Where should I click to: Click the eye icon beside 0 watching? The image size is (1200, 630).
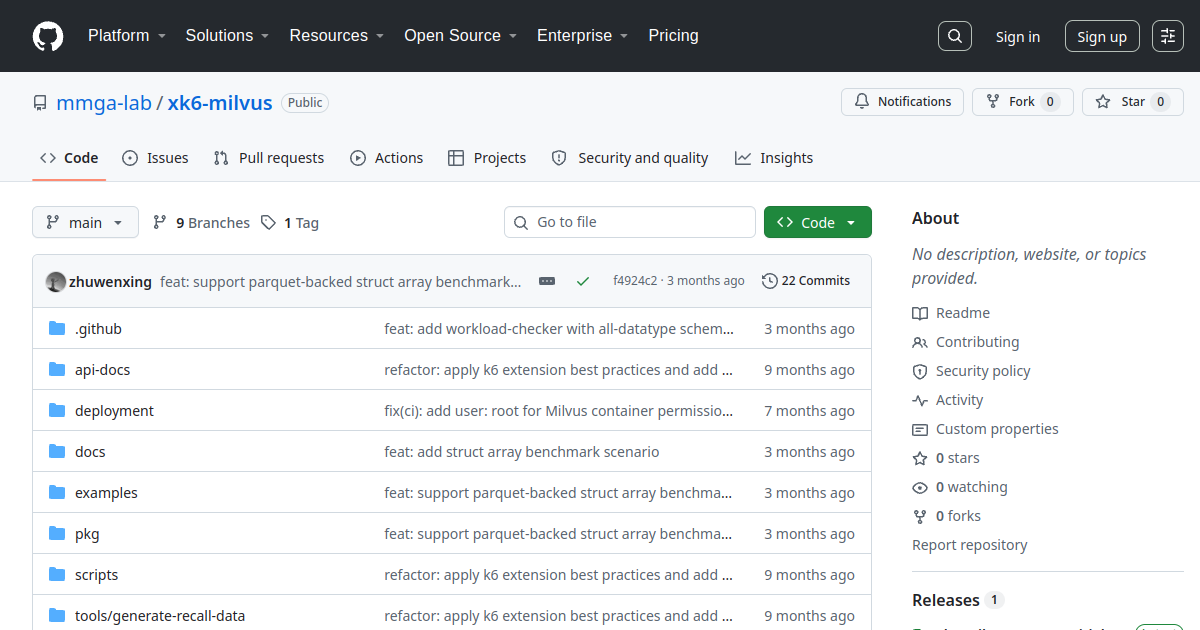point(920,487)
